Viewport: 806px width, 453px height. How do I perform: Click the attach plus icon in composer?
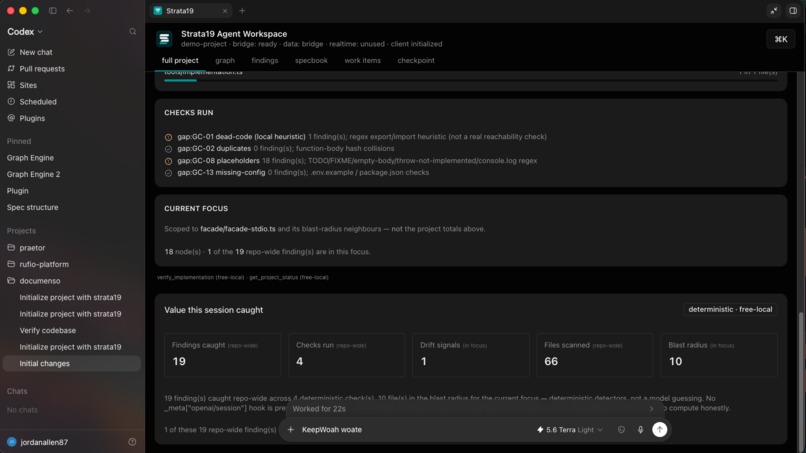click(x=291, y=429)
